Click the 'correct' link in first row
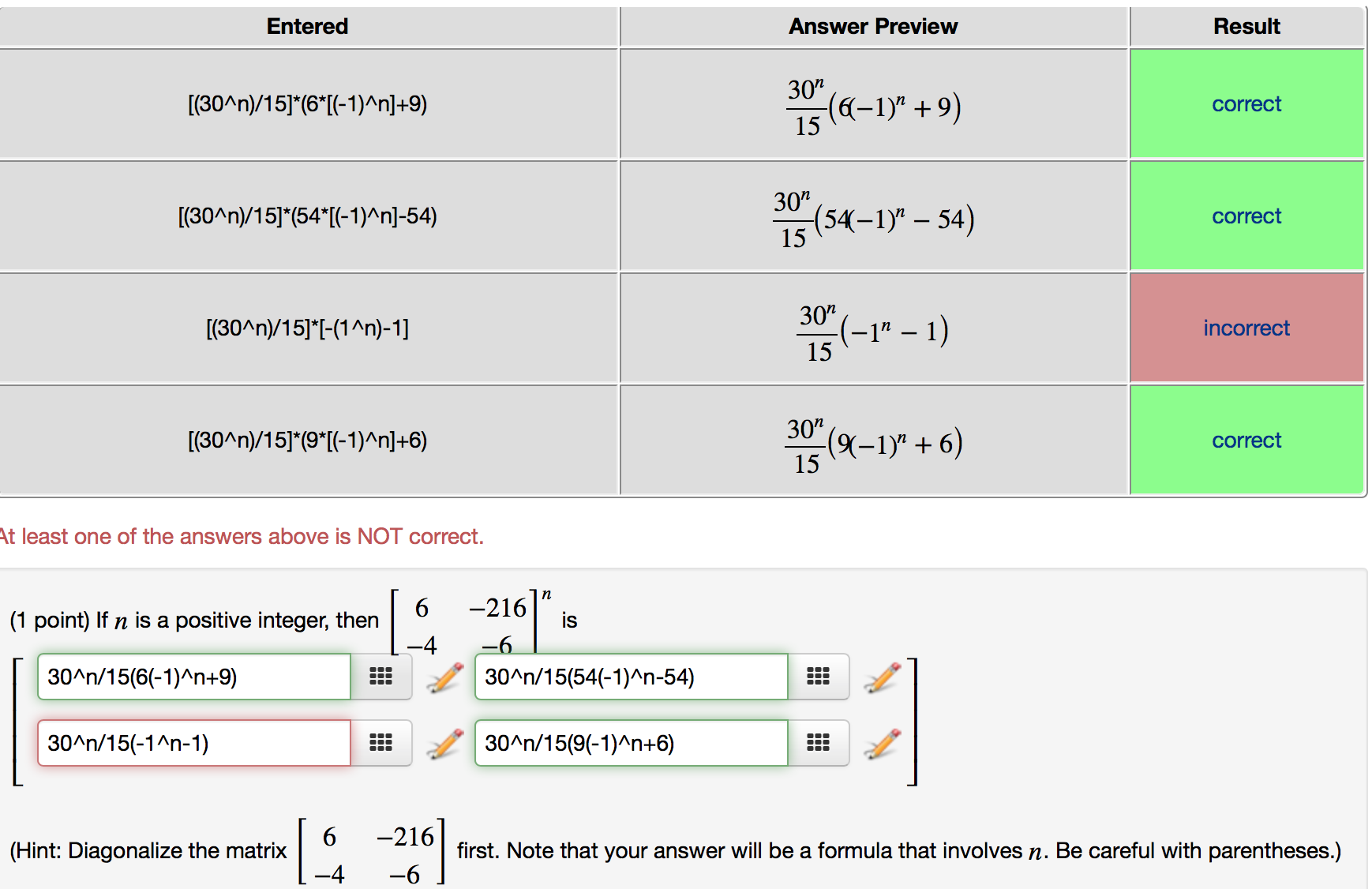The height and width of the screenshot is (889, 1372). point(1246,103)
